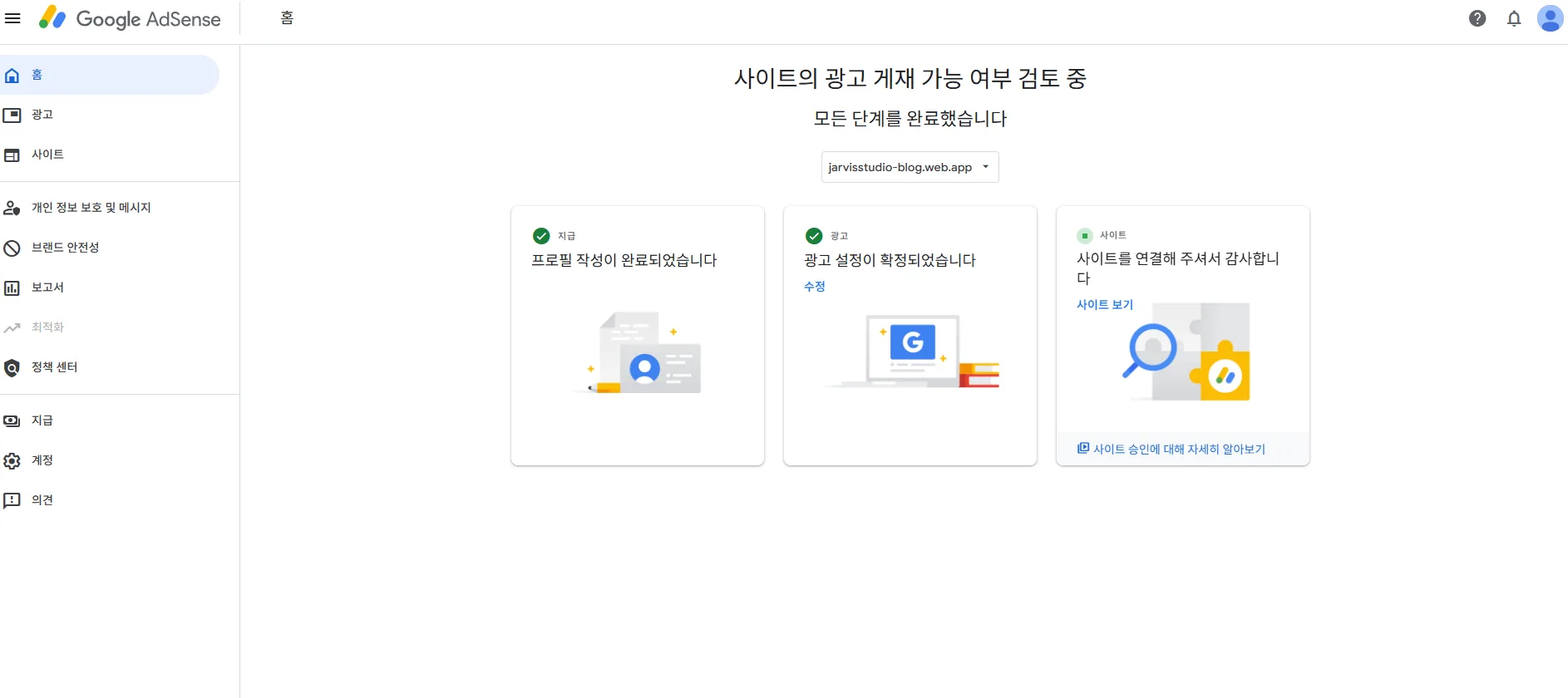This screenshot has width=1568, height=698.
Task: Click the 지급 payments icon
Action: pos(12,421)
